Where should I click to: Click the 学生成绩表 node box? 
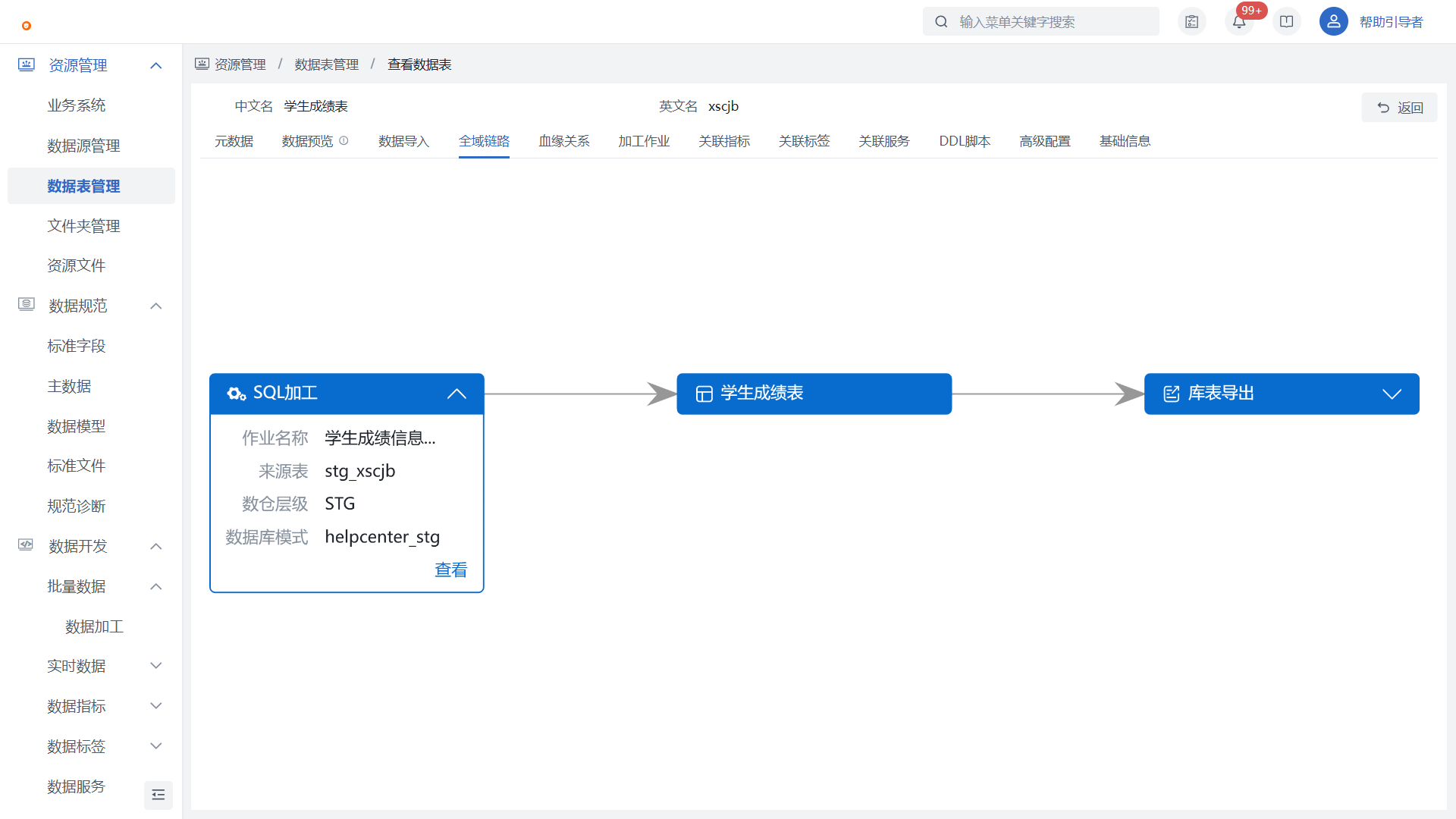click(814, 394)
